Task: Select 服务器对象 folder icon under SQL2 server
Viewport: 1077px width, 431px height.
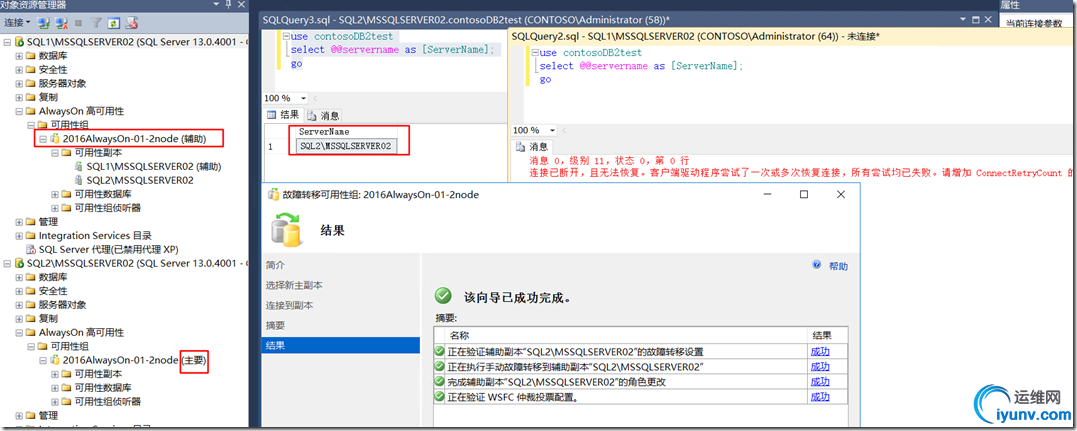Action: click(30, 305)
